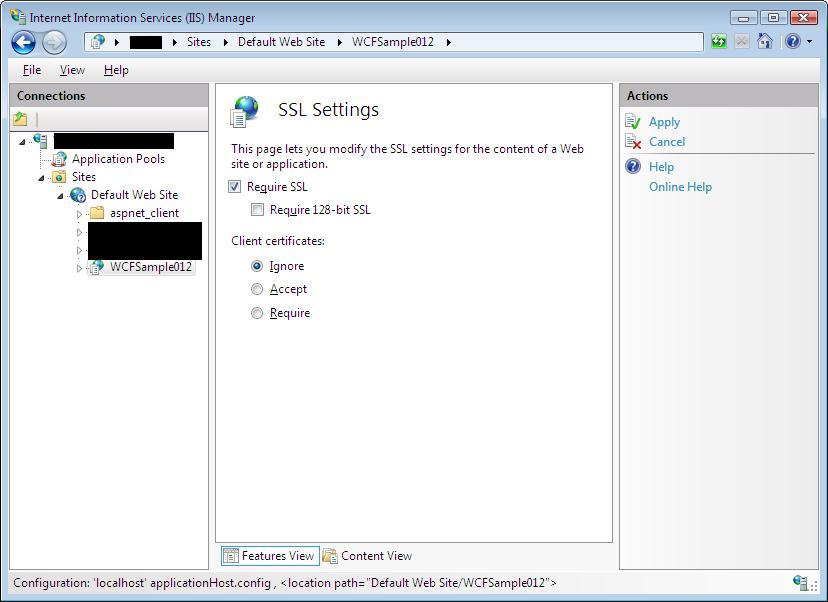Expand the aspnet_client folder node
The image size is (828, 602).
79,214
